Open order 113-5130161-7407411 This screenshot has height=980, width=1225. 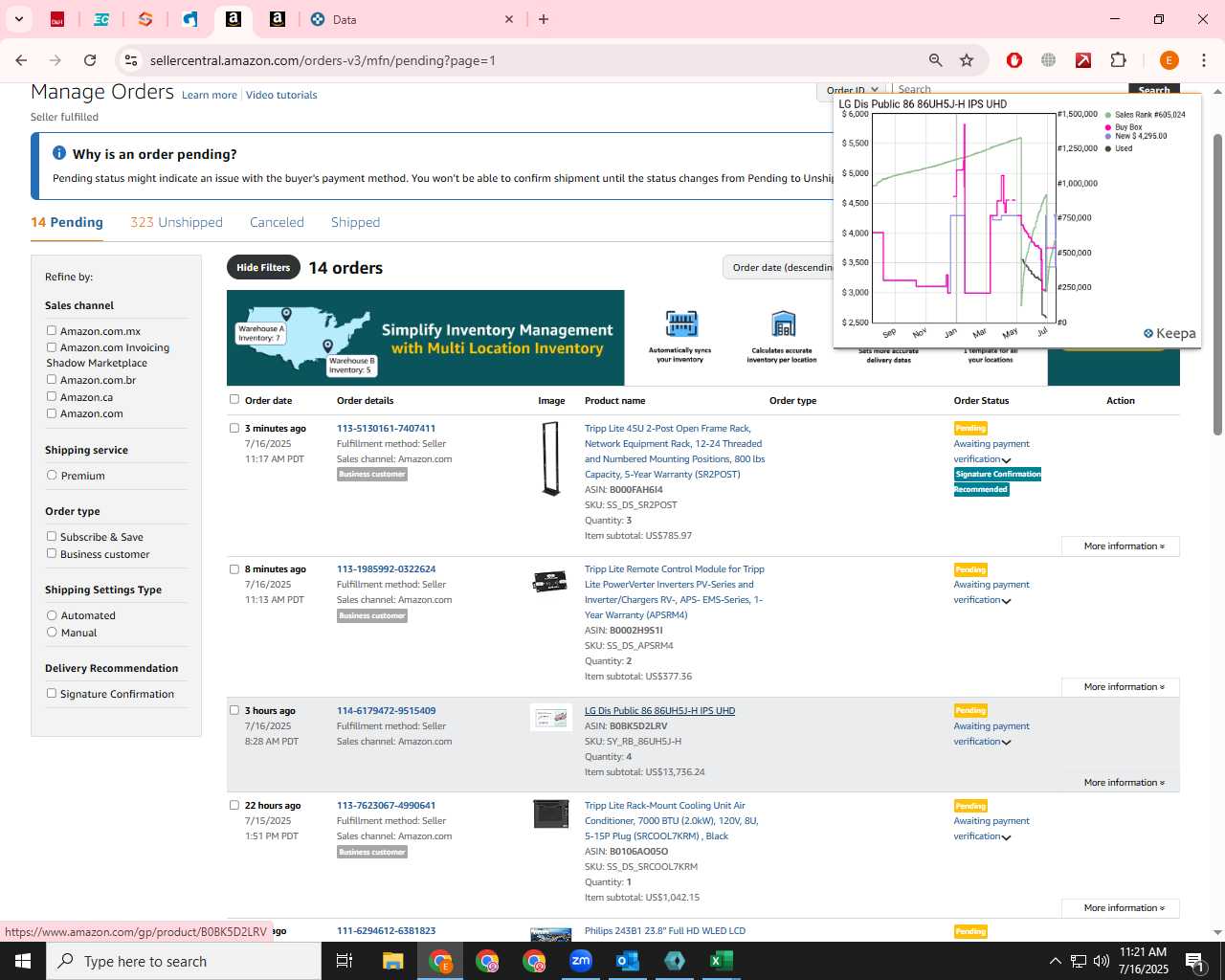(x=386, y=429)
